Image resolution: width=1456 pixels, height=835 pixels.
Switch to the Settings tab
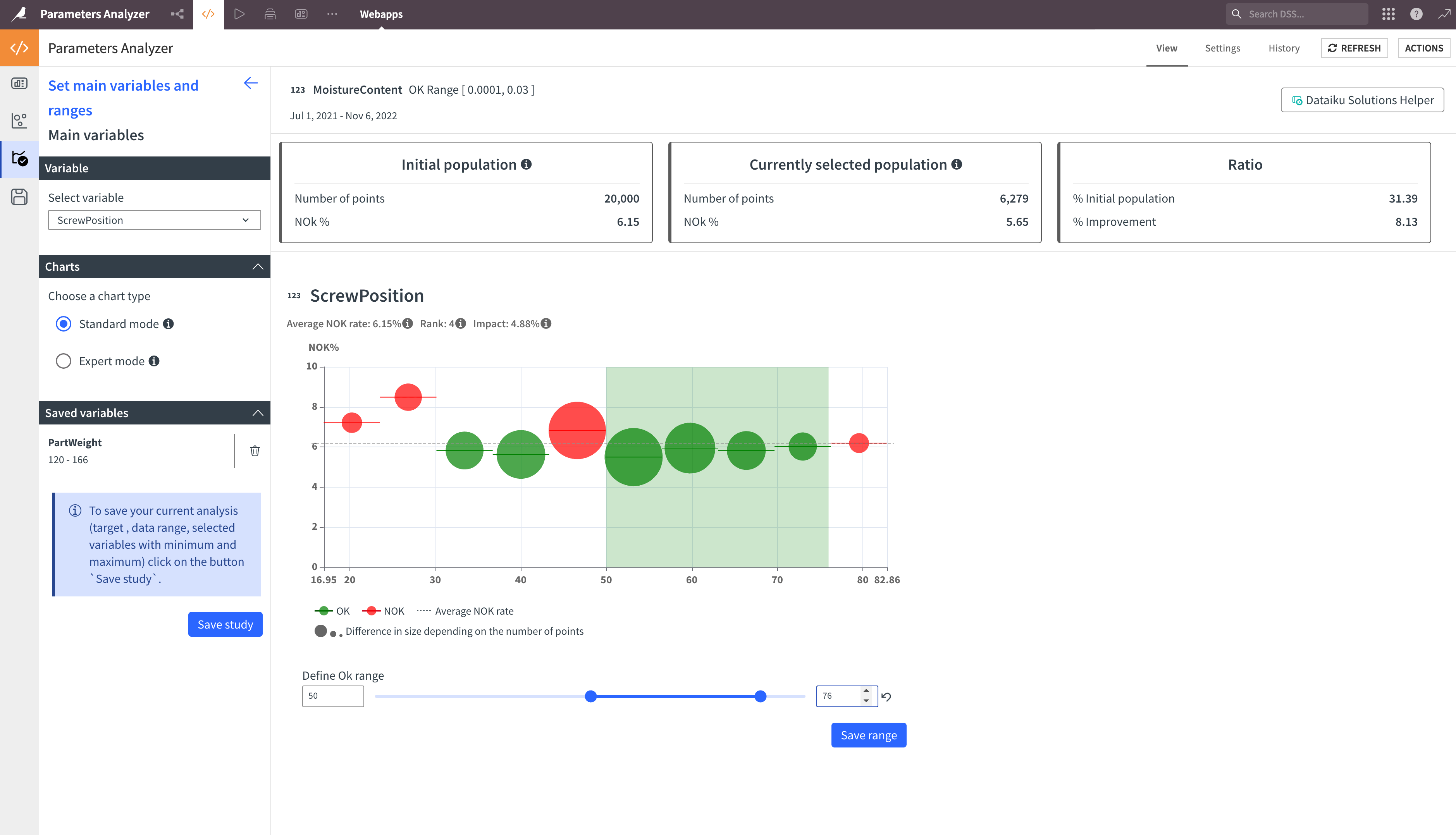pyautogui.click(x=1222, y=48)
